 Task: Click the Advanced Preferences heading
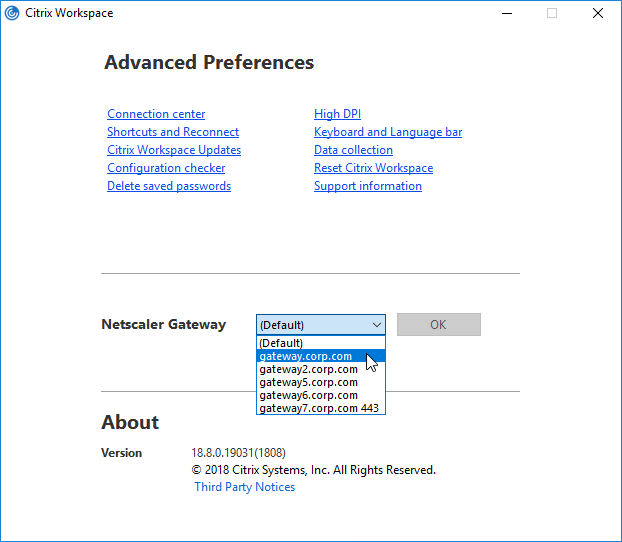pos(209,62)
